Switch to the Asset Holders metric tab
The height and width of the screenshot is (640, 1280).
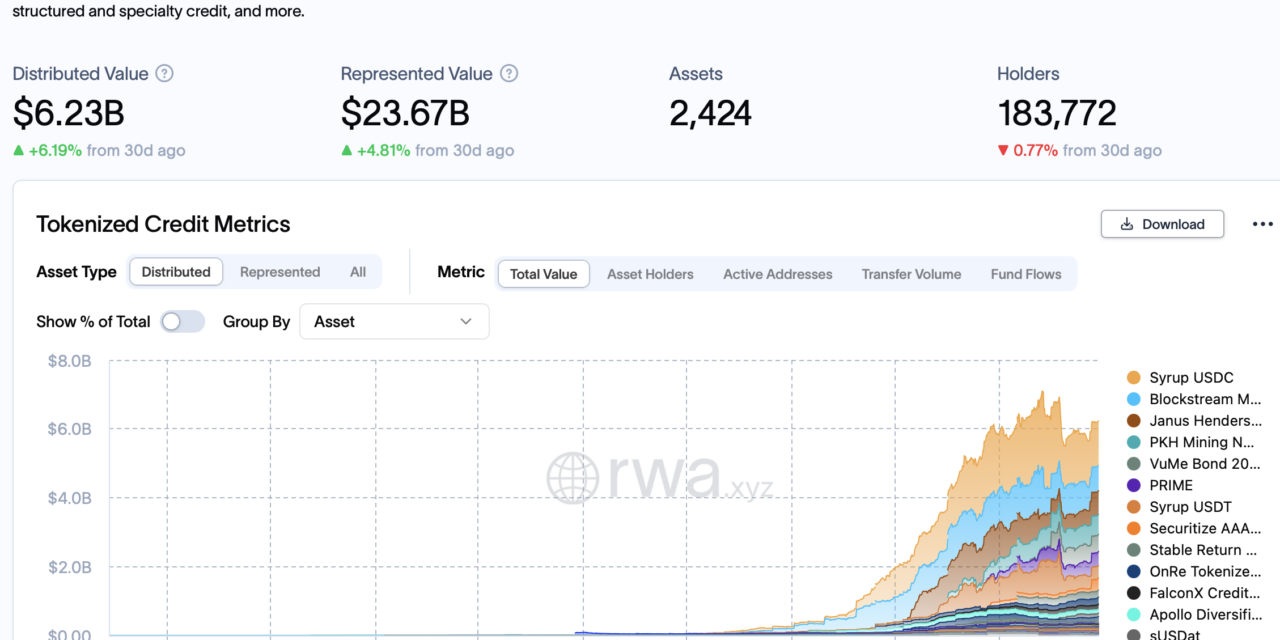[x=650, y=274]
